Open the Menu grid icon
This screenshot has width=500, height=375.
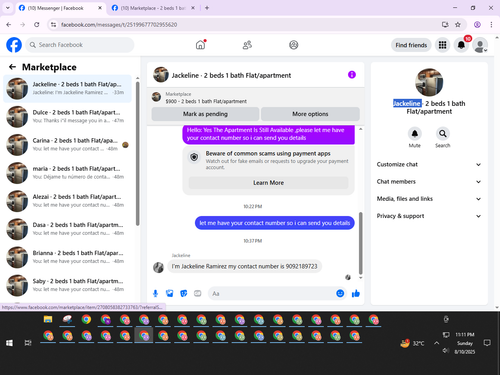click(442, 45)
